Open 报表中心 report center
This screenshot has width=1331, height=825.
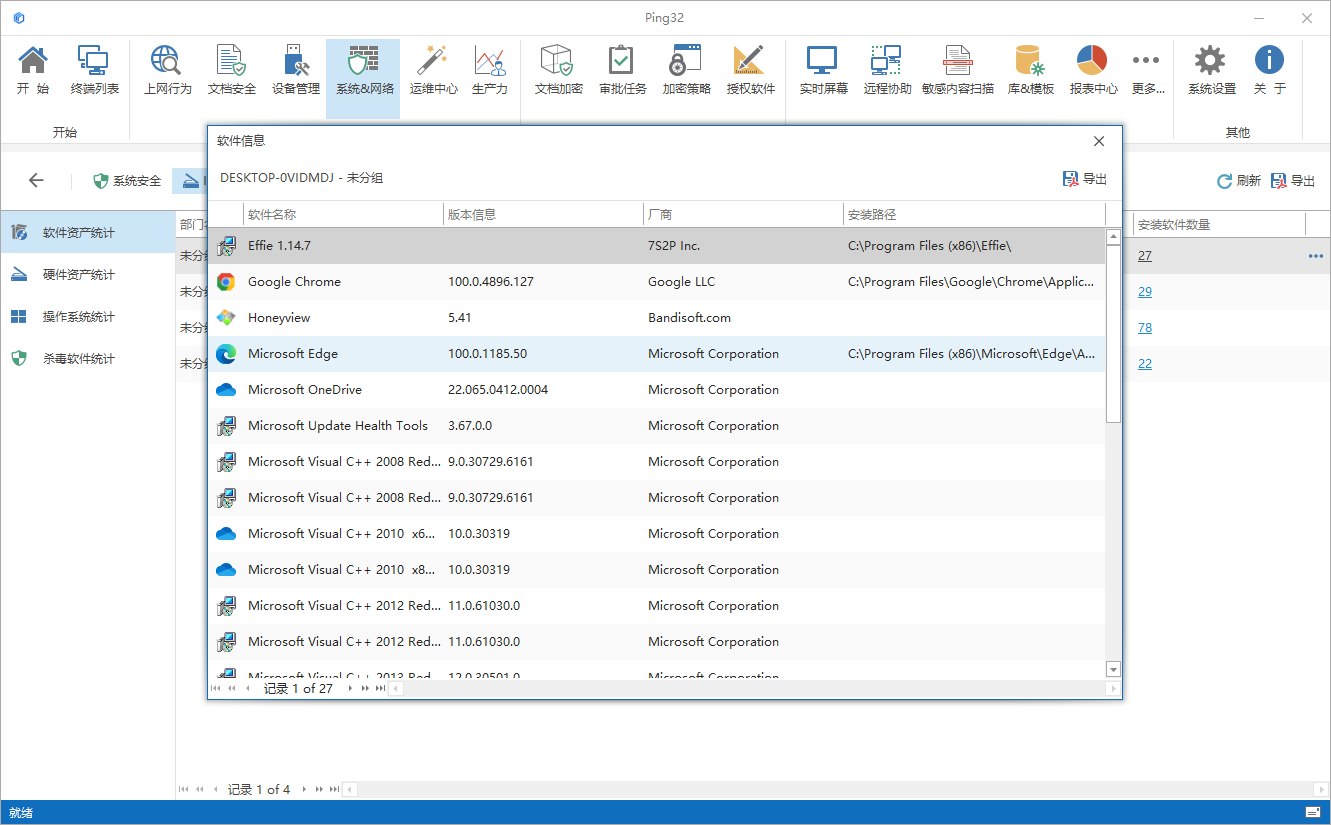(1093, 70)
